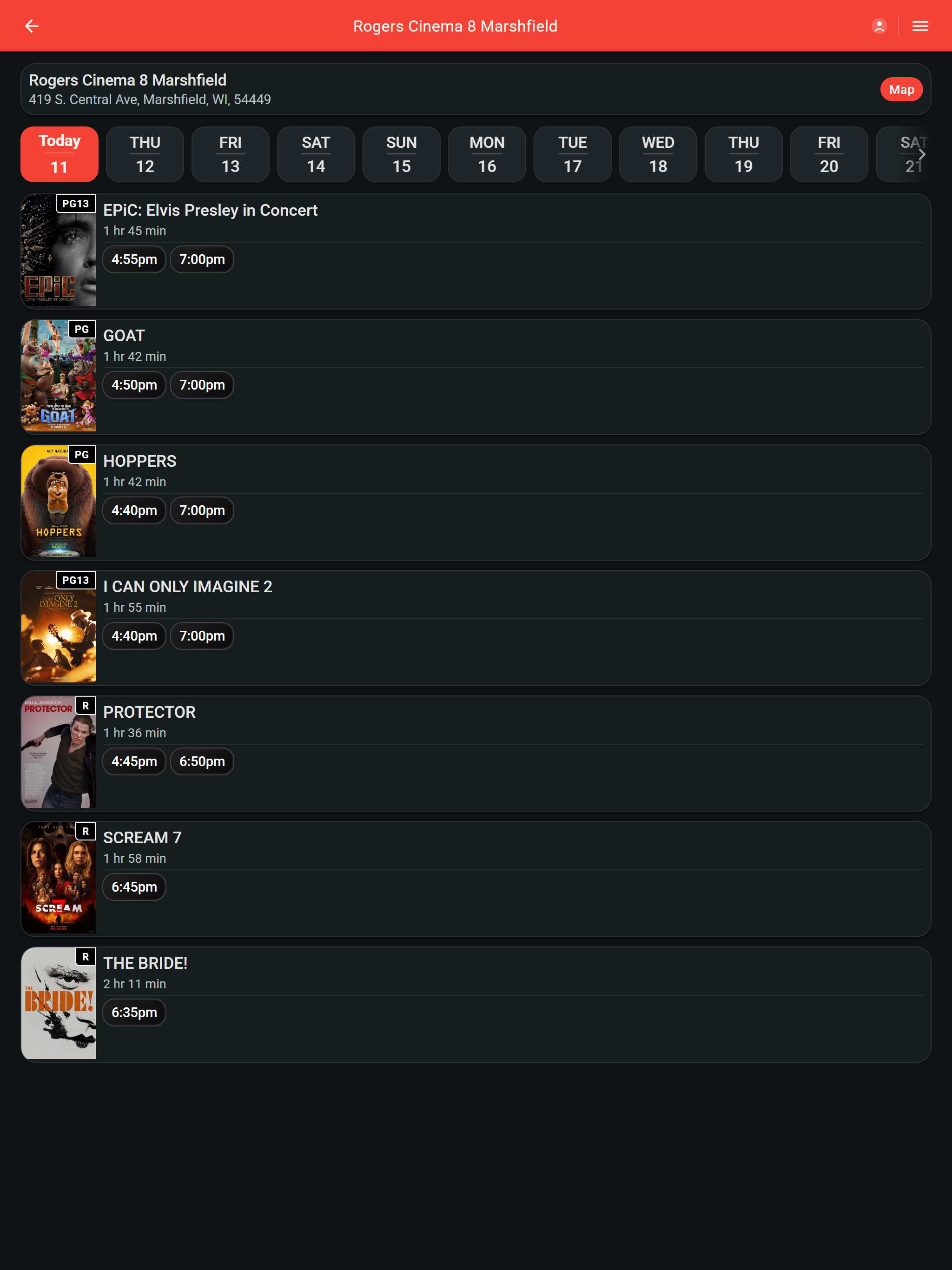
Task: Open the GOAT movie poster
Action: 59,376
